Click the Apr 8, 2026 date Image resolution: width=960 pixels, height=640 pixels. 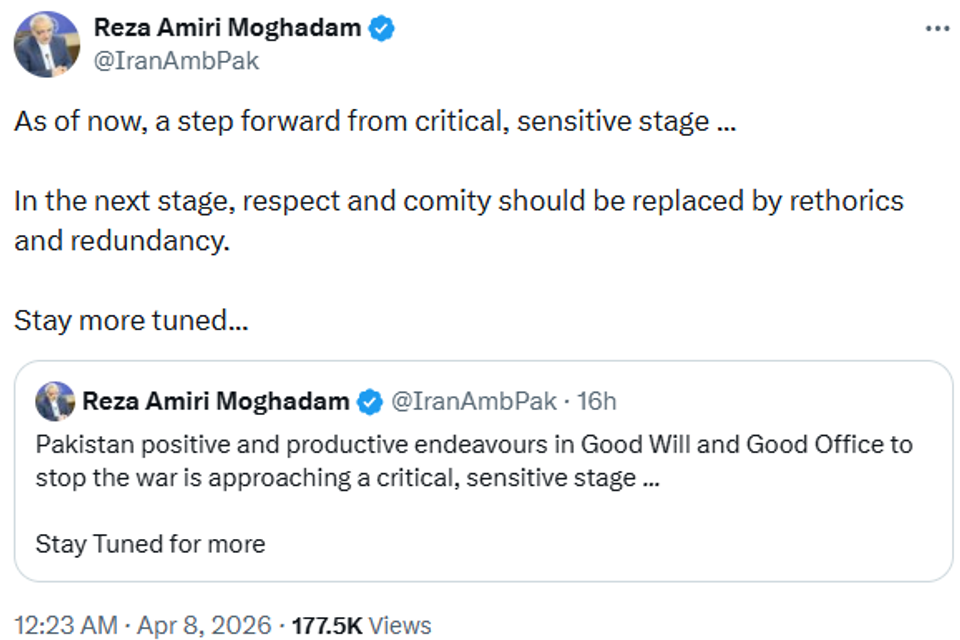205,625
